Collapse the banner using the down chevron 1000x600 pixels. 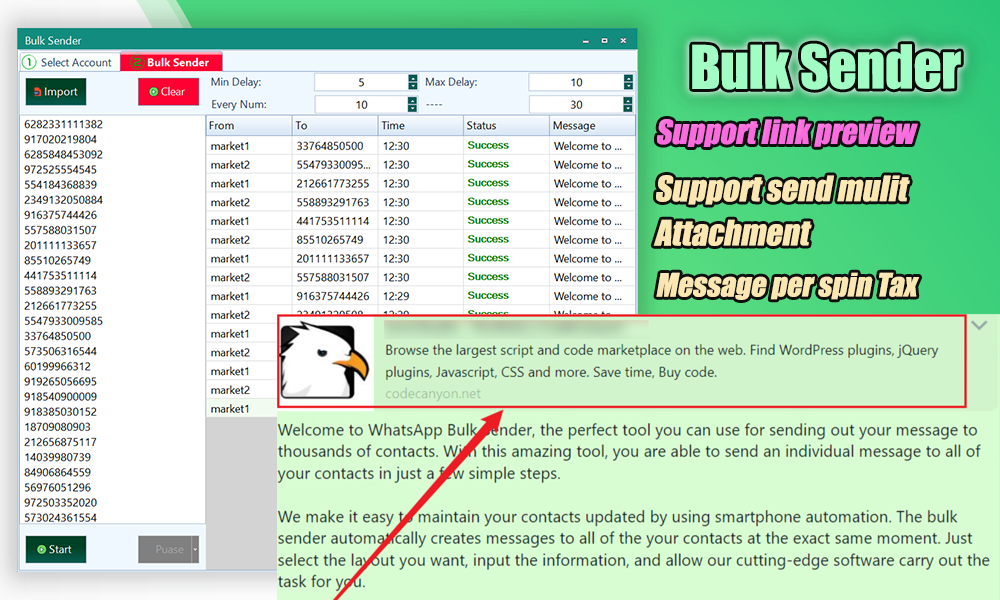(978, 325)
